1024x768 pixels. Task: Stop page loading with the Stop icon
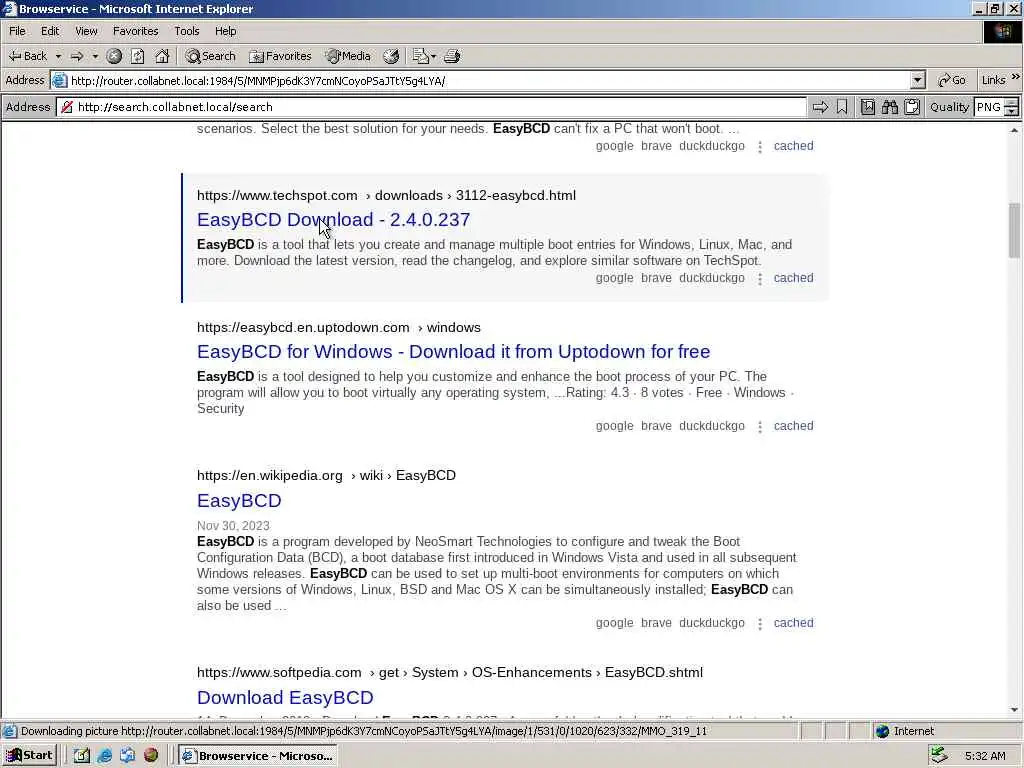pos(114,56)
